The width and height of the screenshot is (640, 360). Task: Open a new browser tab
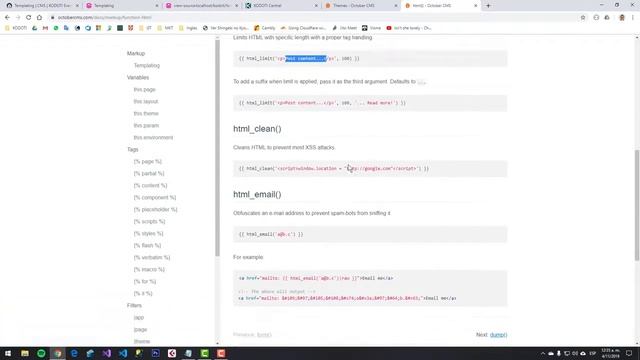pos(488,6)
